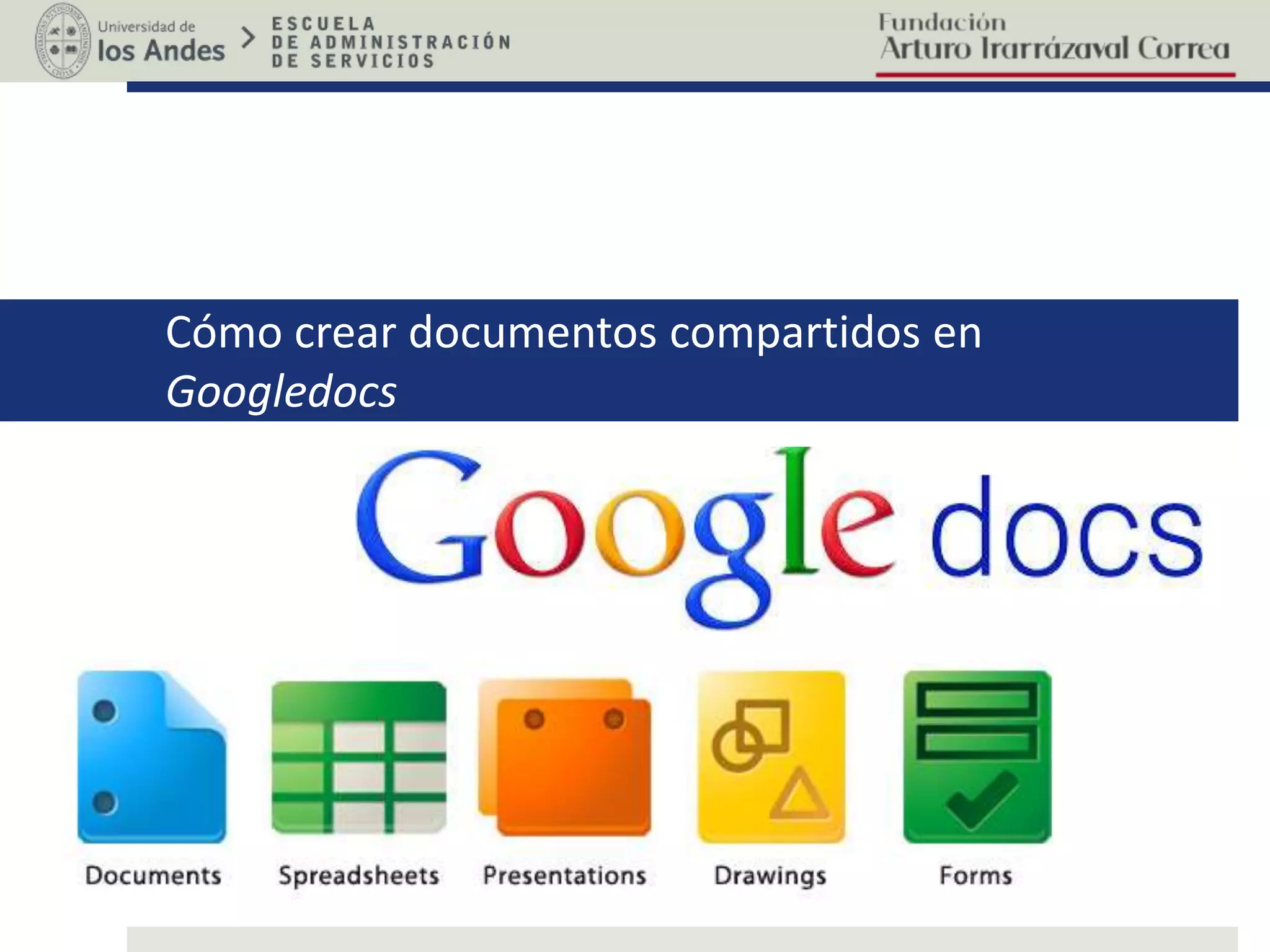1270x952 pixels.
Task: Select the green Forms checkmark icon
Action: point(977,757)
